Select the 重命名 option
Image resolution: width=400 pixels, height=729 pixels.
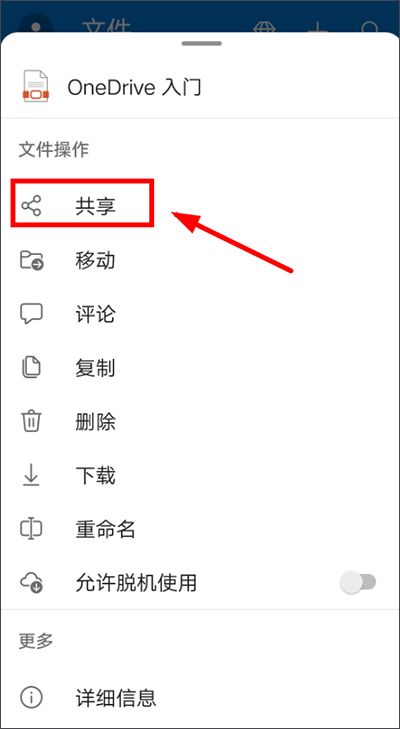(x=200, y=529)
